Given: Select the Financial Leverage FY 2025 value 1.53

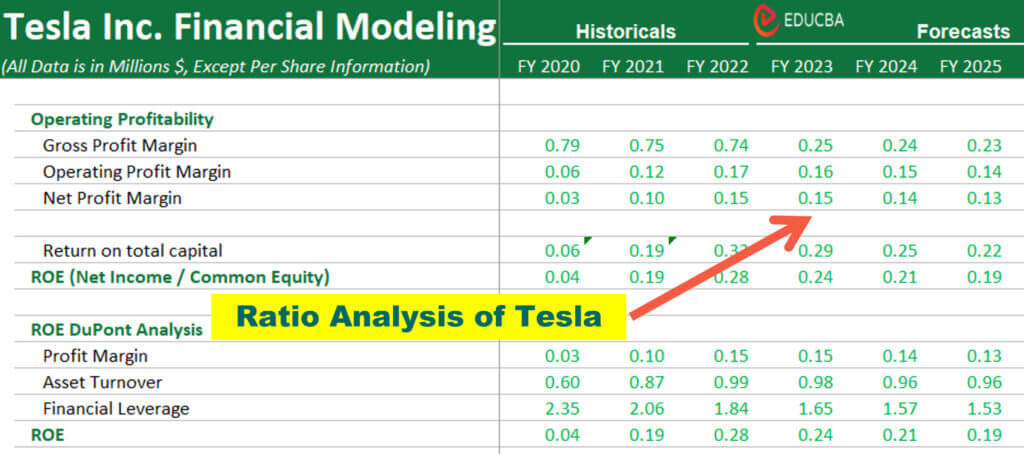Looking at the screenshot, I should 984,408.
